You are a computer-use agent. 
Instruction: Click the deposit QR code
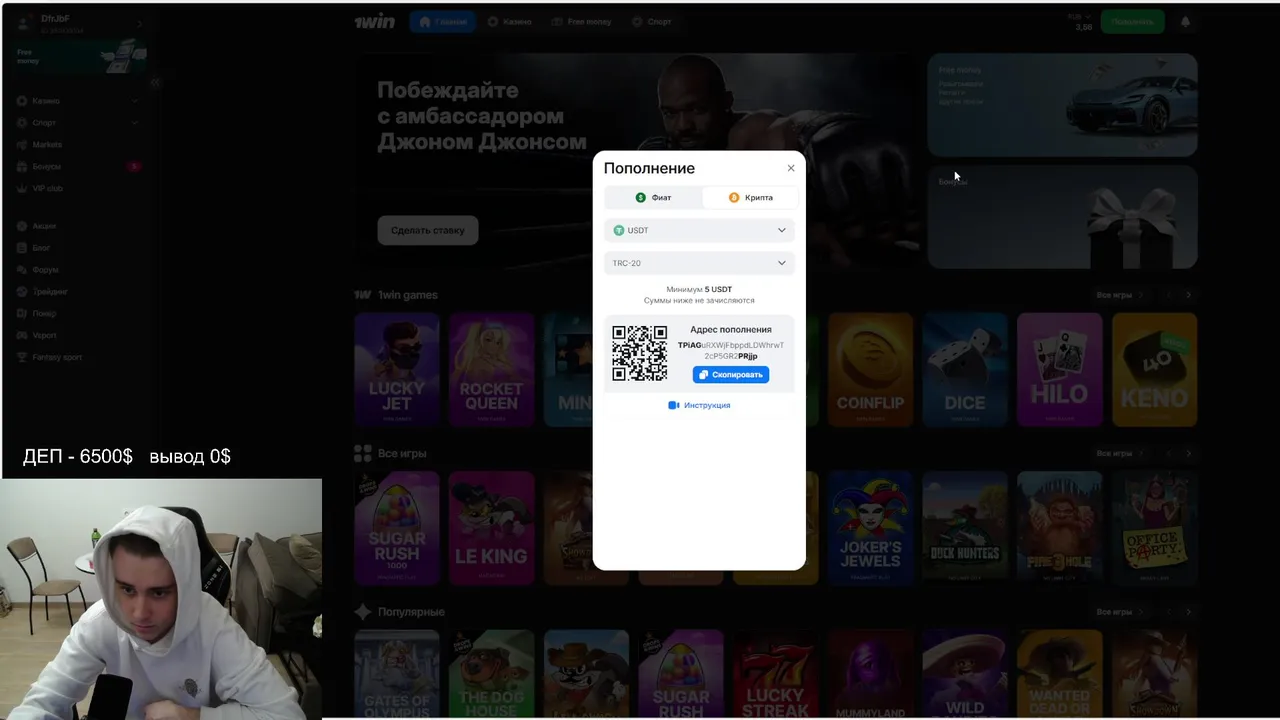click(640, 353)
